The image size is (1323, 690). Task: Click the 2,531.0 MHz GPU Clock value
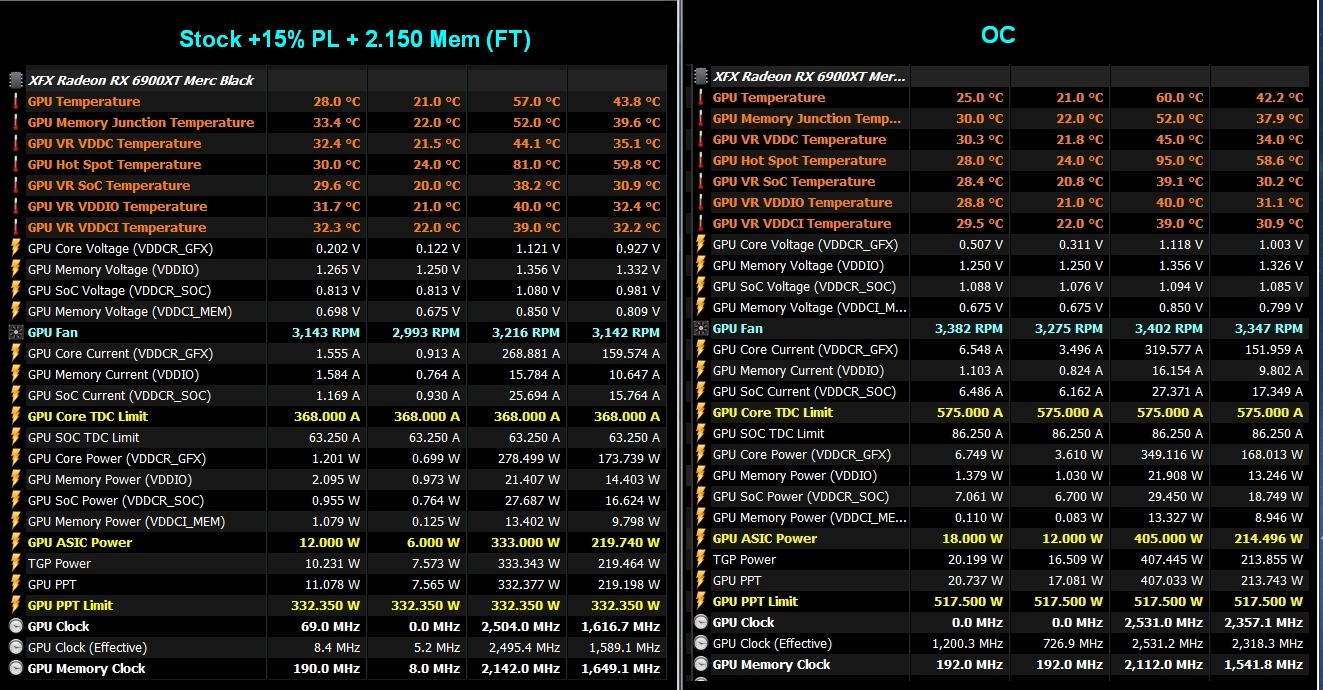(1166, 622)
